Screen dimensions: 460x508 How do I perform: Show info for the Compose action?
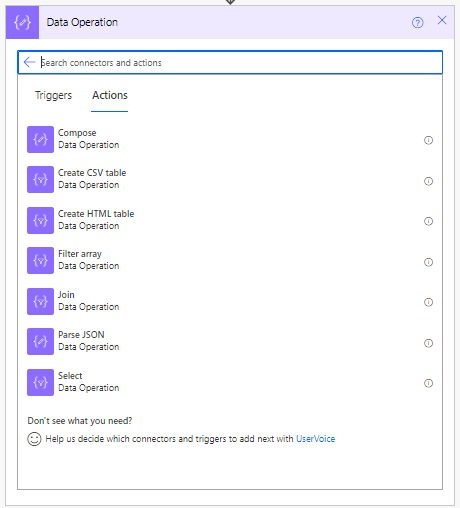(428, 140)
